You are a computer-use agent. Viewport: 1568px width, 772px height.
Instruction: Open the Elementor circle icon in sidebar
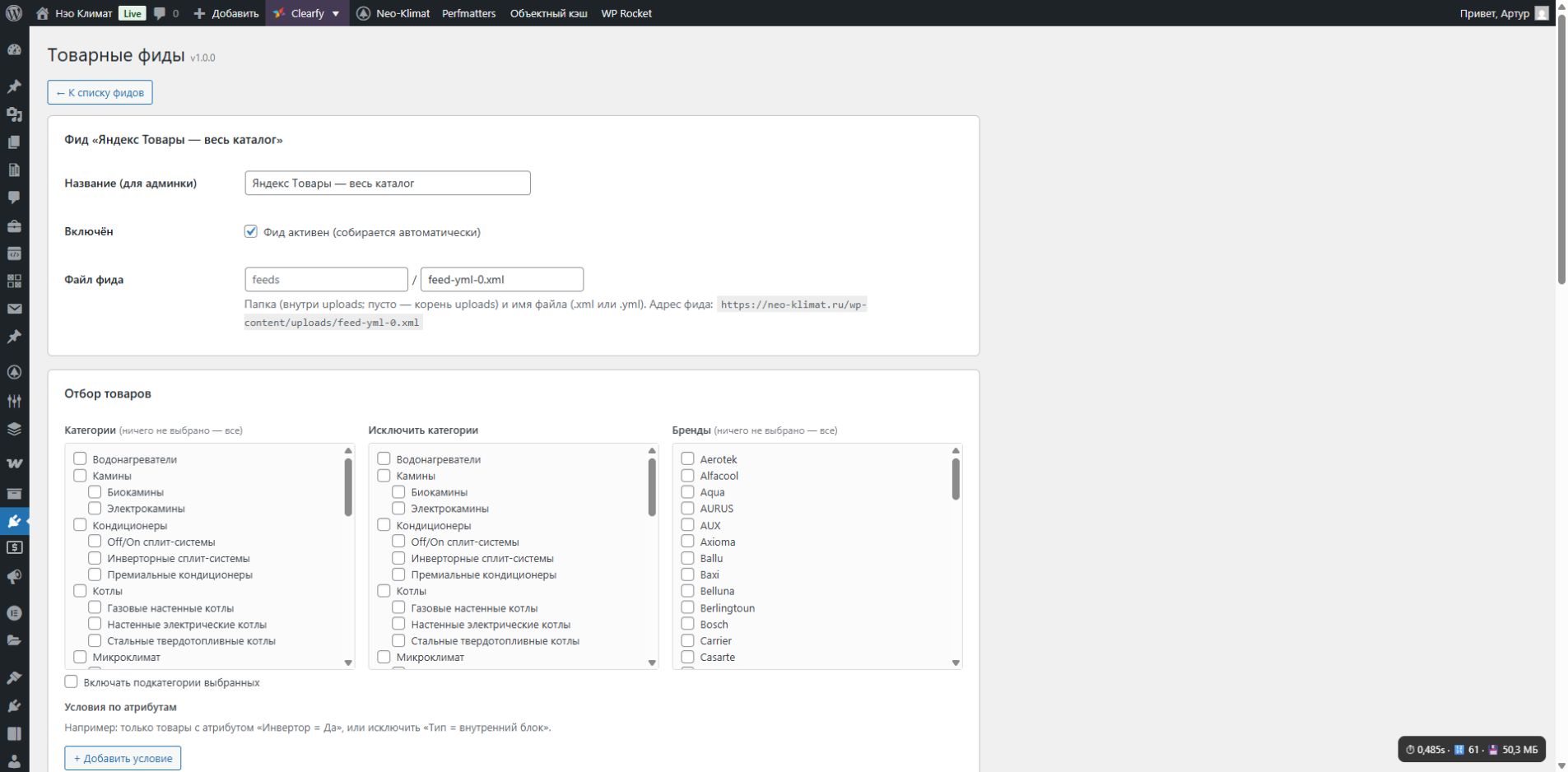click(14, 612)
